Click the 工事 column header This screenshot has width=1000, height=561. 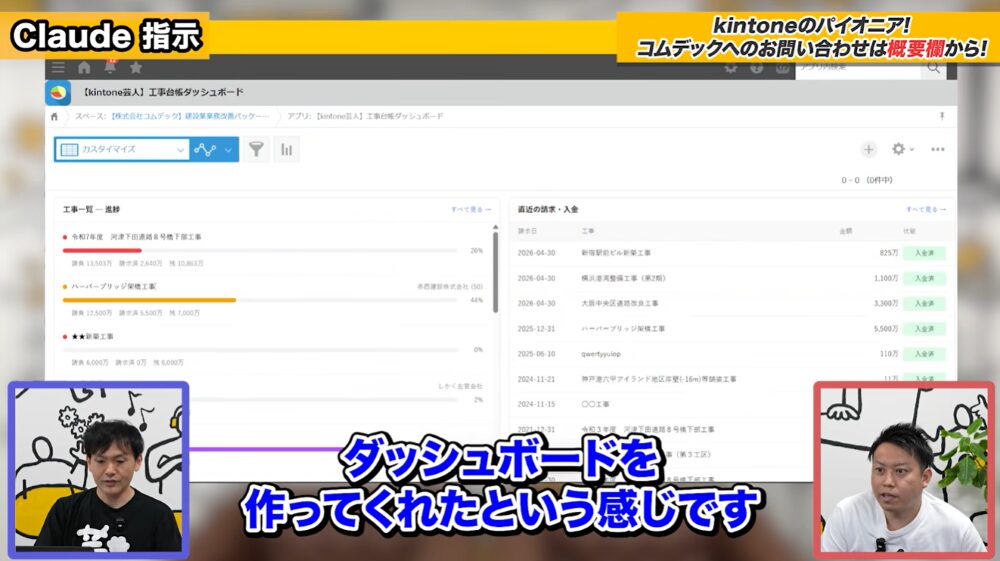pos(587,231)
